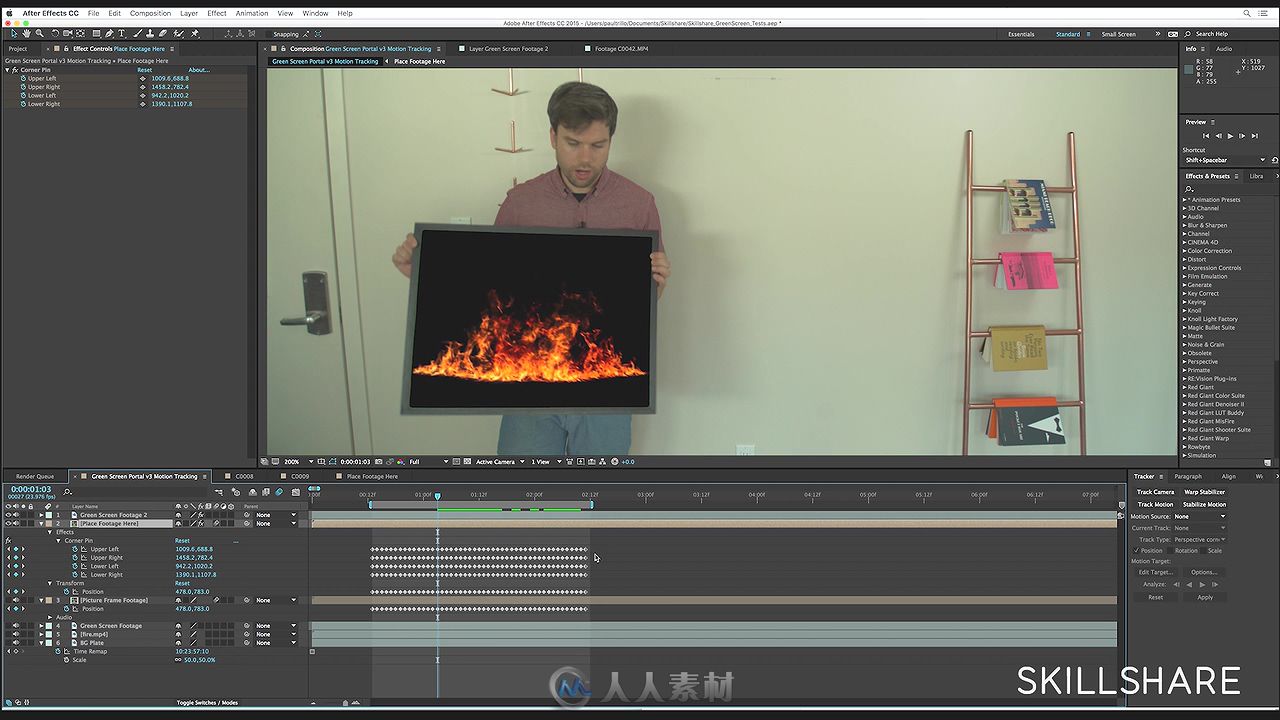Image resolution: width=1280 pixels, height=720 pixels.
Task: Click the Warp Stabilizer button
Action: (x=1204, y=492)
